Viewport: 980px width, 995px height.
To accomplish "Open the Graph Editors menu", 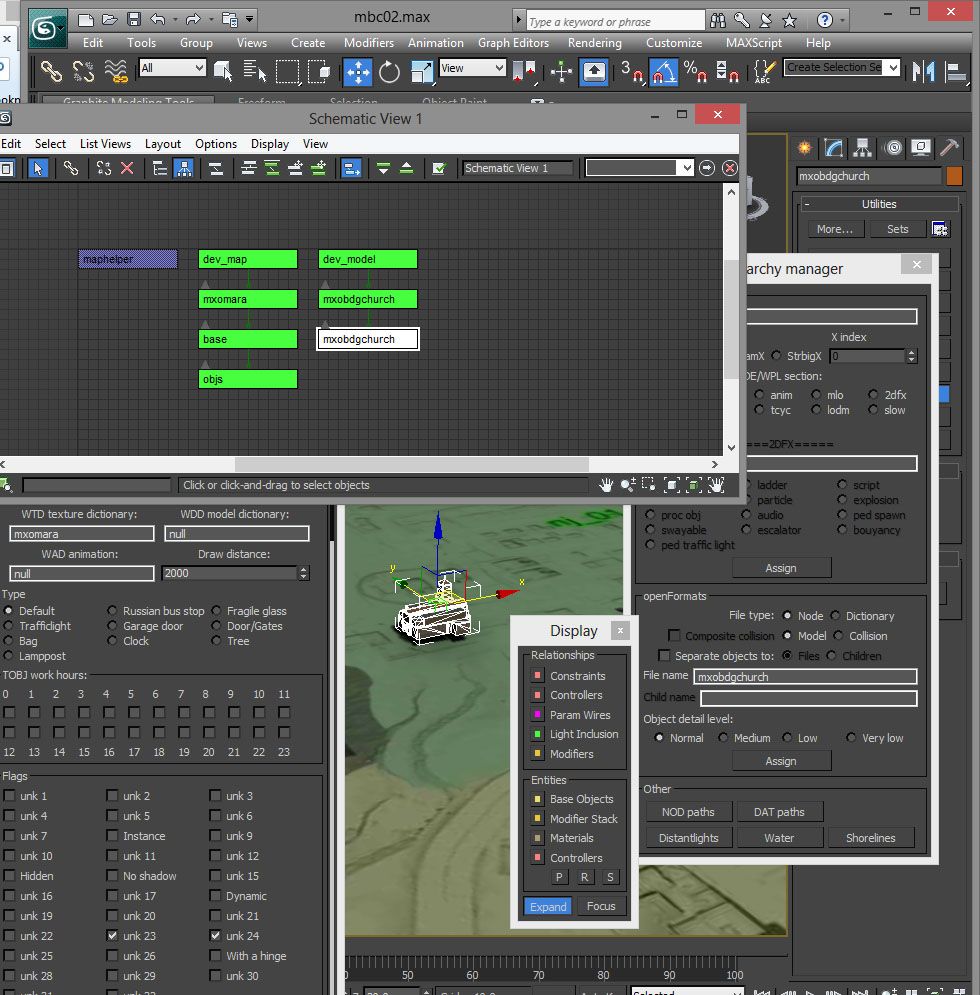I will point(513,43).
